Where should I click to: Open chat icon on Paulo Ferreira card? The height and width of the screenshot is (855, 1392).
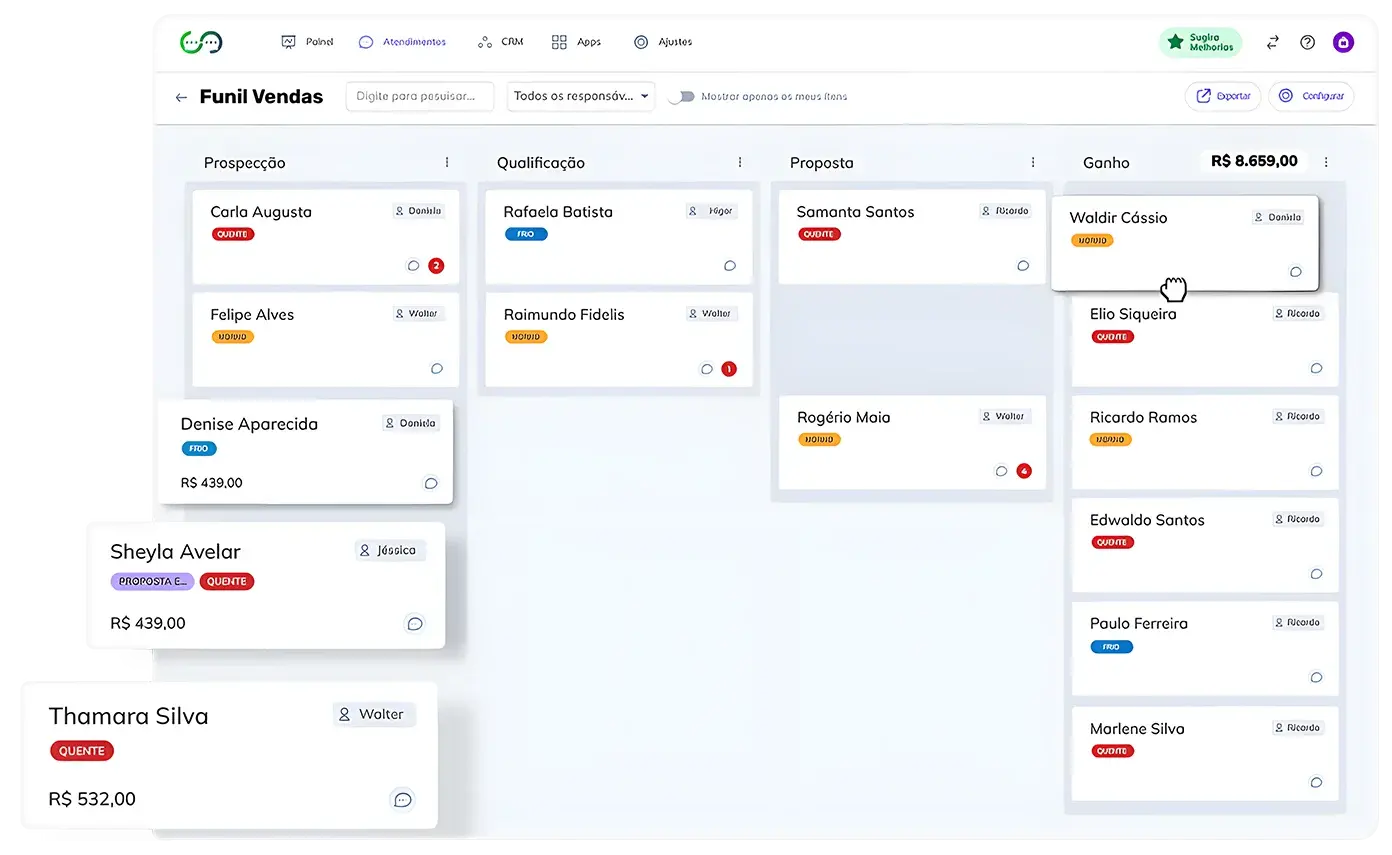1316,677
